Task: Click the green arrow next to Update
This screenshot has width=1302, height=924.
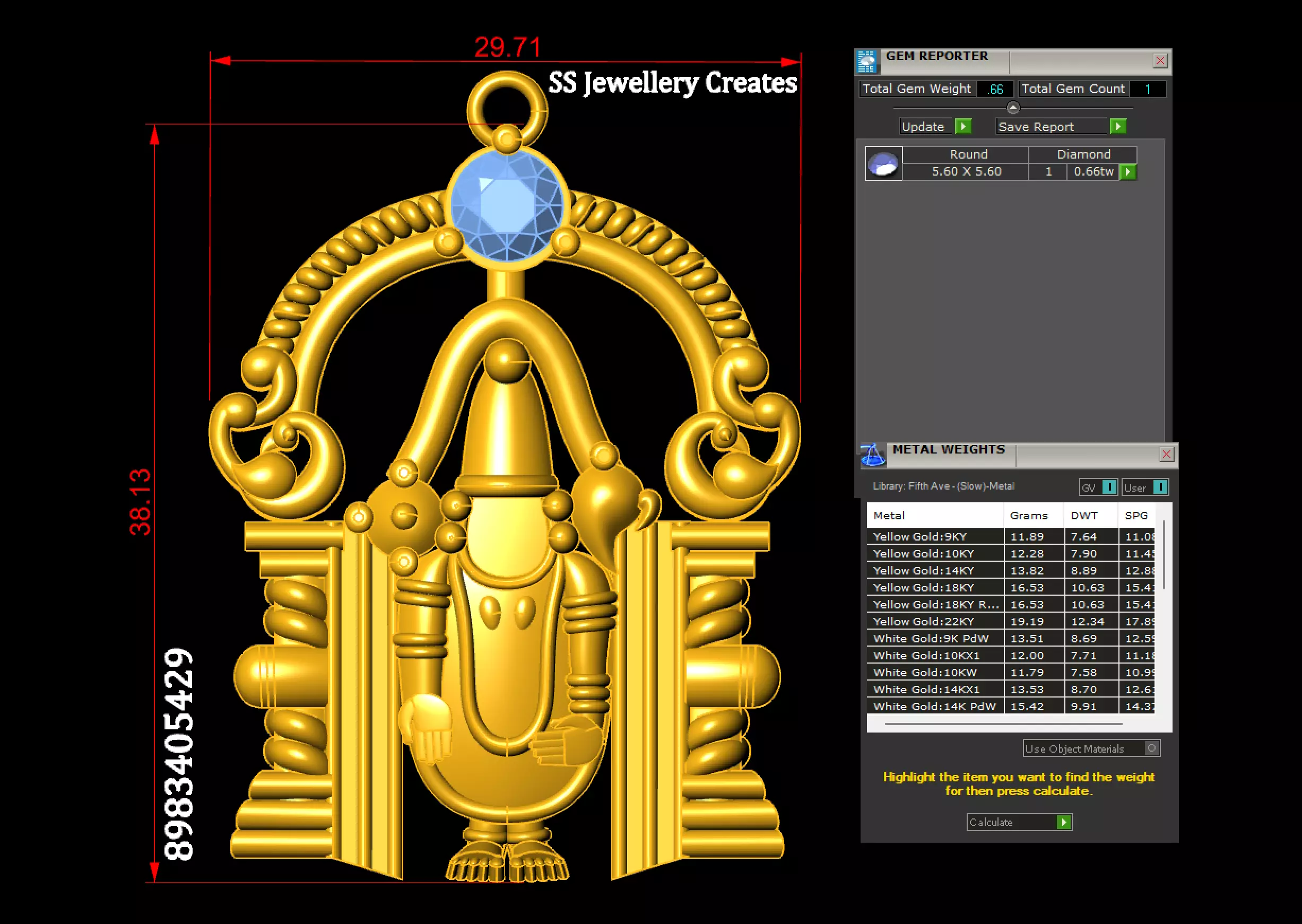Action: coord(963,126)
